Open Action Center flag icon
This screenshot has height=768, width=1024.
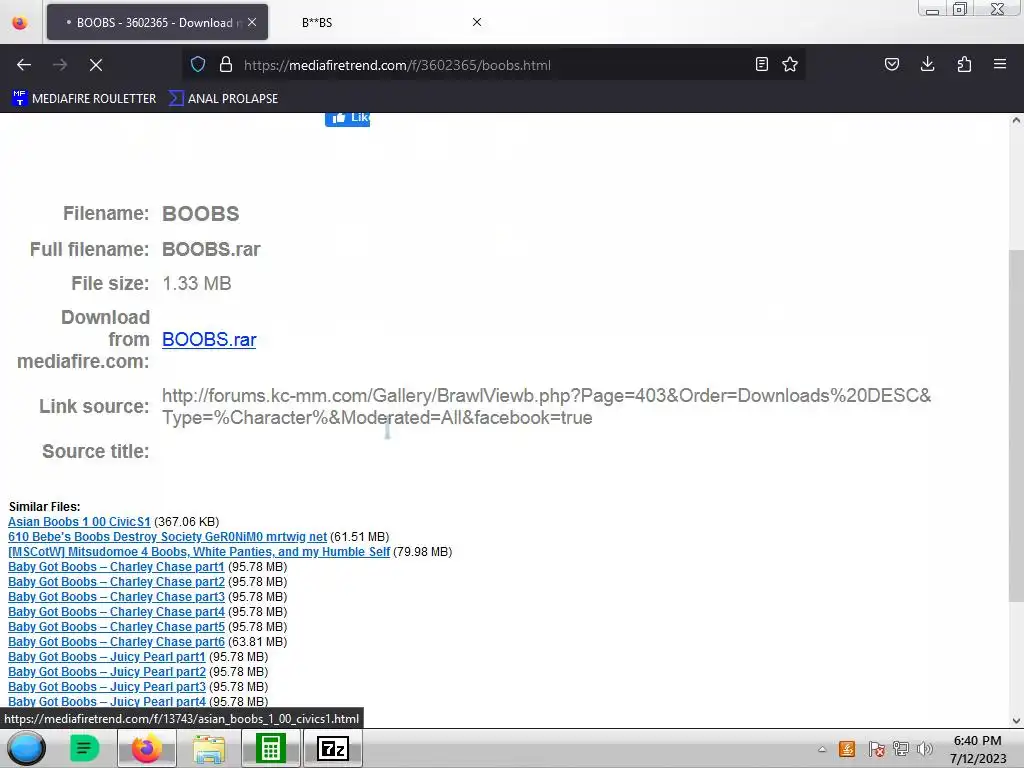pos(876,749)
